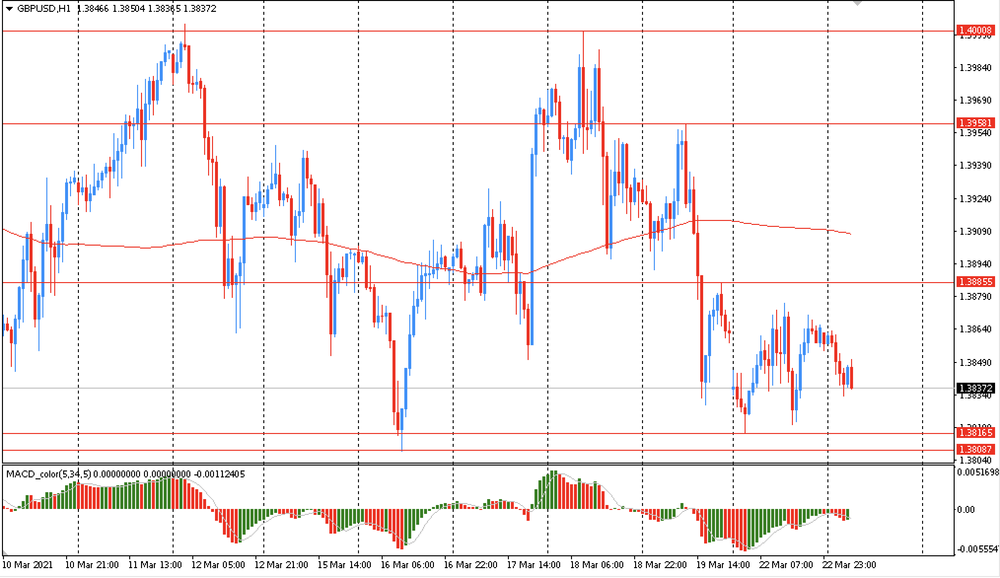Click the 1.38640 price scale value
1000x578 pixels.
pyautogui.click(x=976, y=329)
